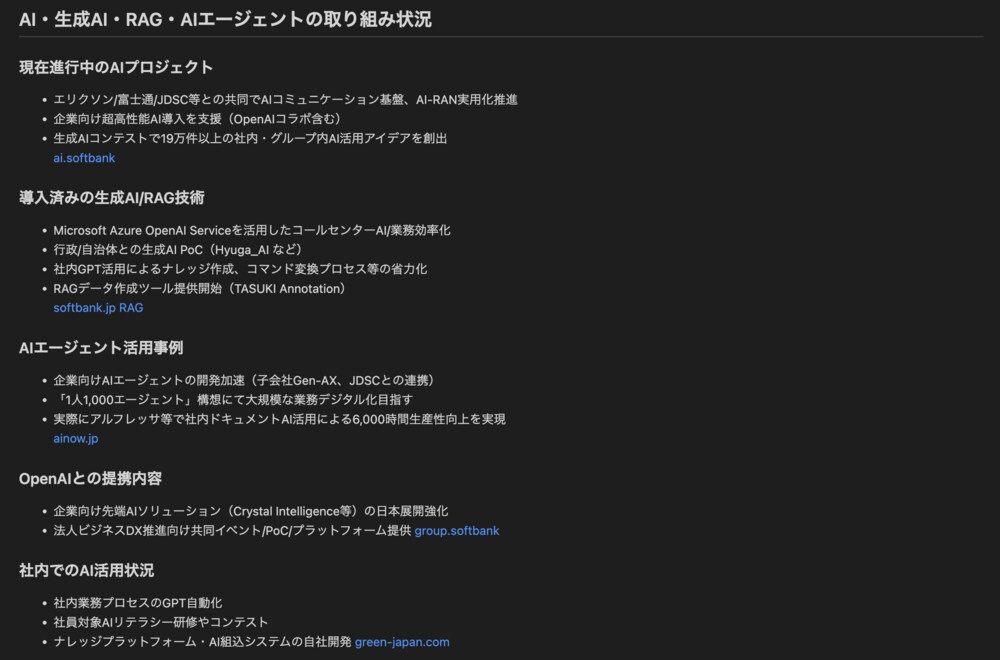Click the heading OpenAIとの提携内容
The image size is (1000, 660).
coord(91,479)
